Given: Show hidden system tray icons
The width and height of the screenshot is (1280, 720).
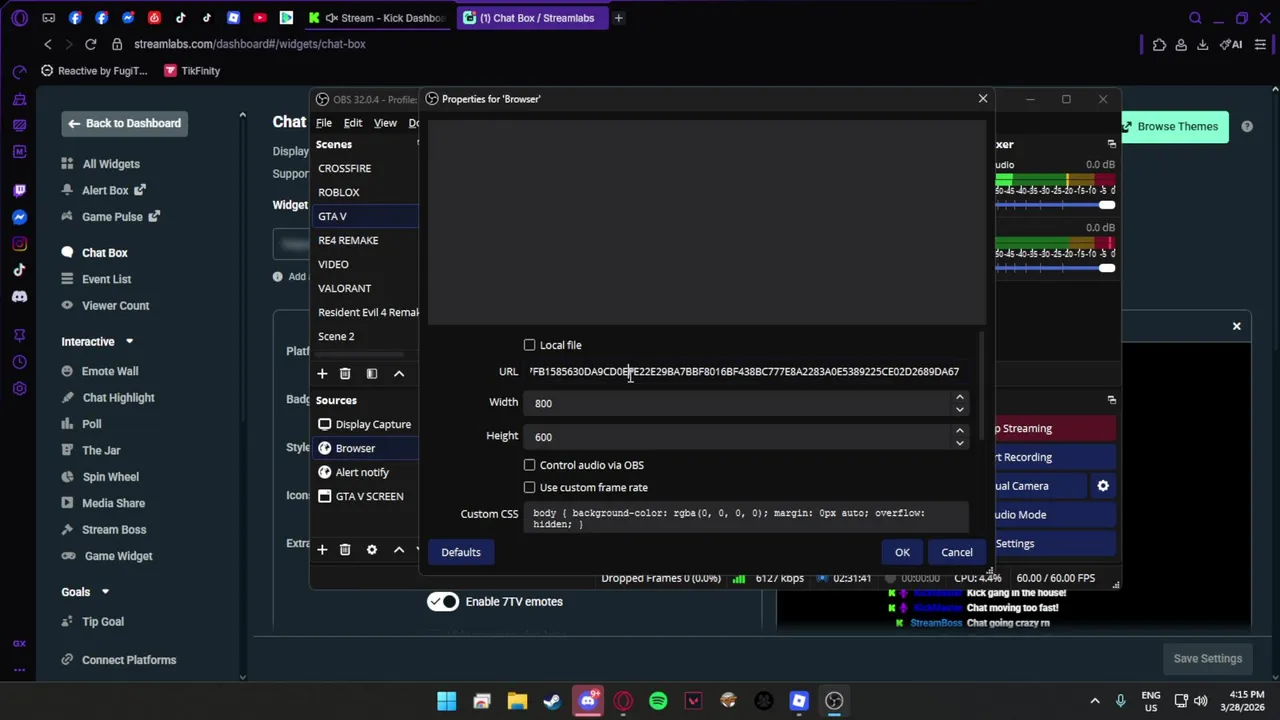Looking at the screenshot, I should click(x=1095, y=701).
